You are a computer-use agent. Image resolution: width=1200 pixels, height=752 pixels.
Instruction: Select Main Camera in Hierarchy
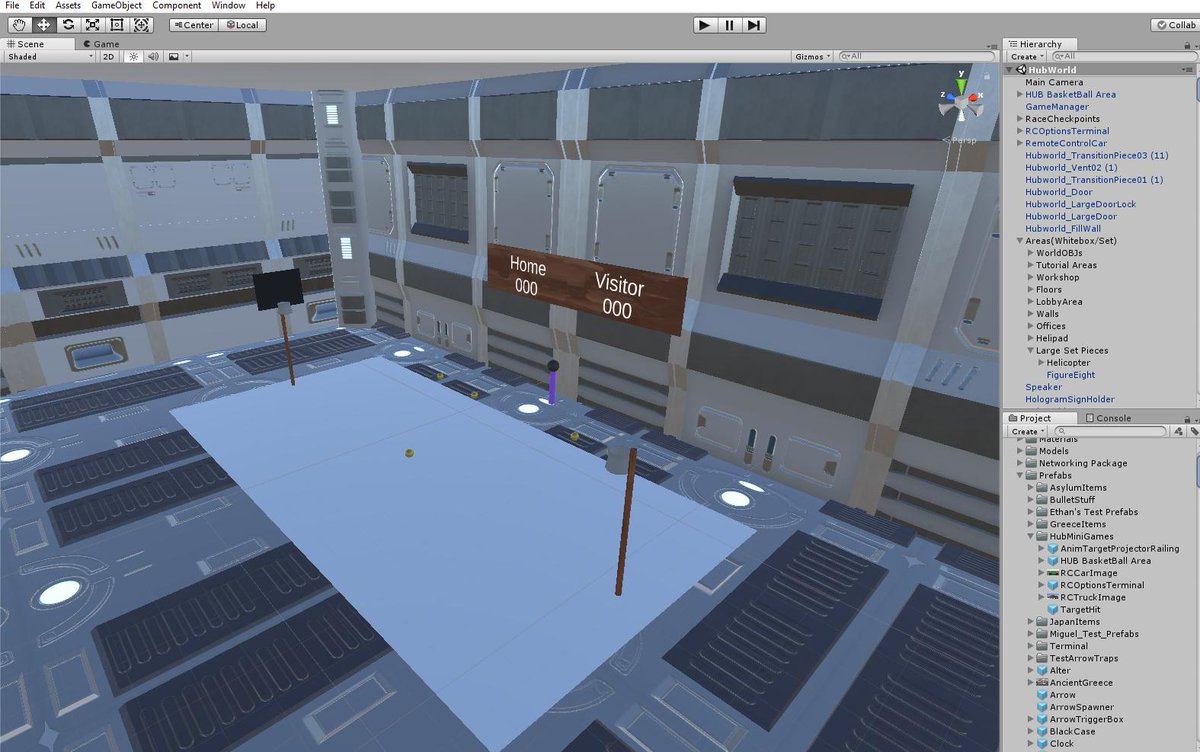1054,82
